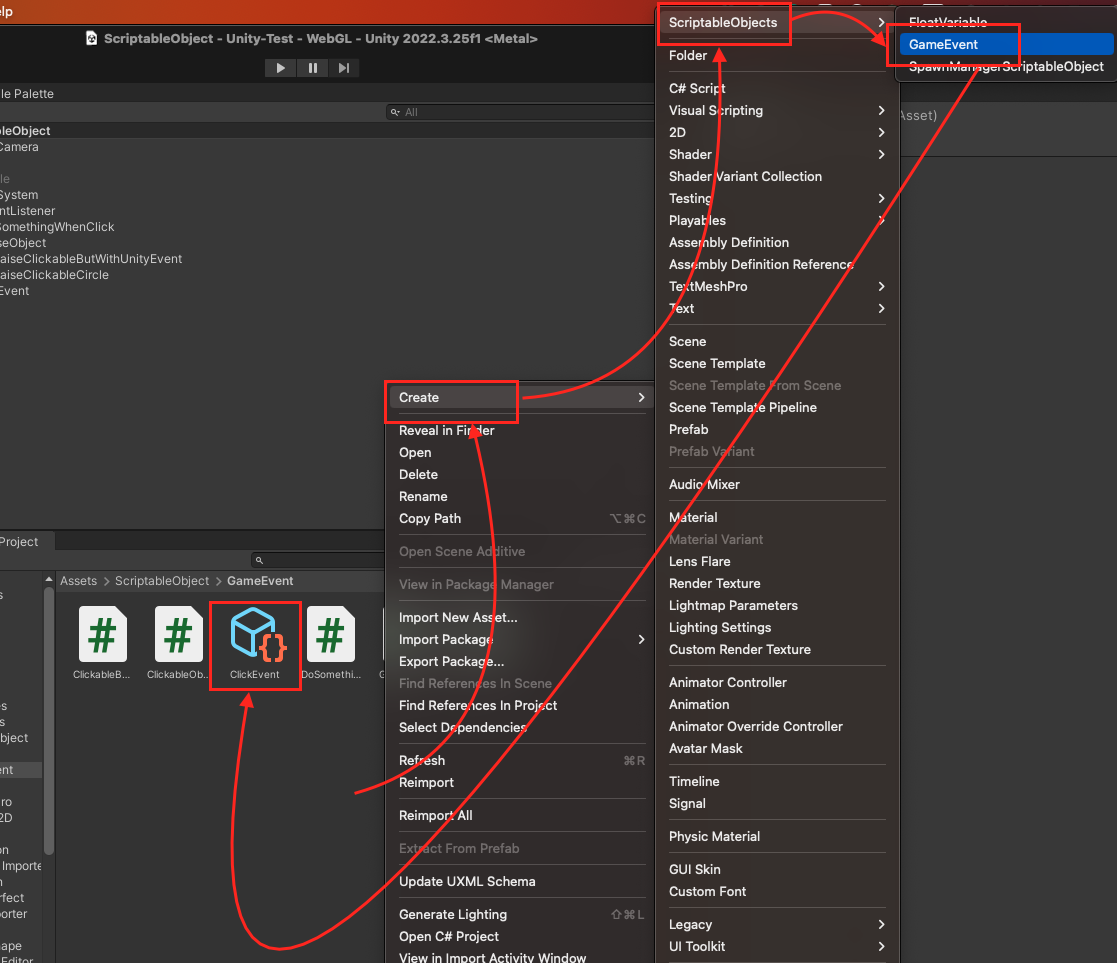Screen dimensions: 1117x963
Task: Click Rename in context menu
Action: (x=521, y=496)
